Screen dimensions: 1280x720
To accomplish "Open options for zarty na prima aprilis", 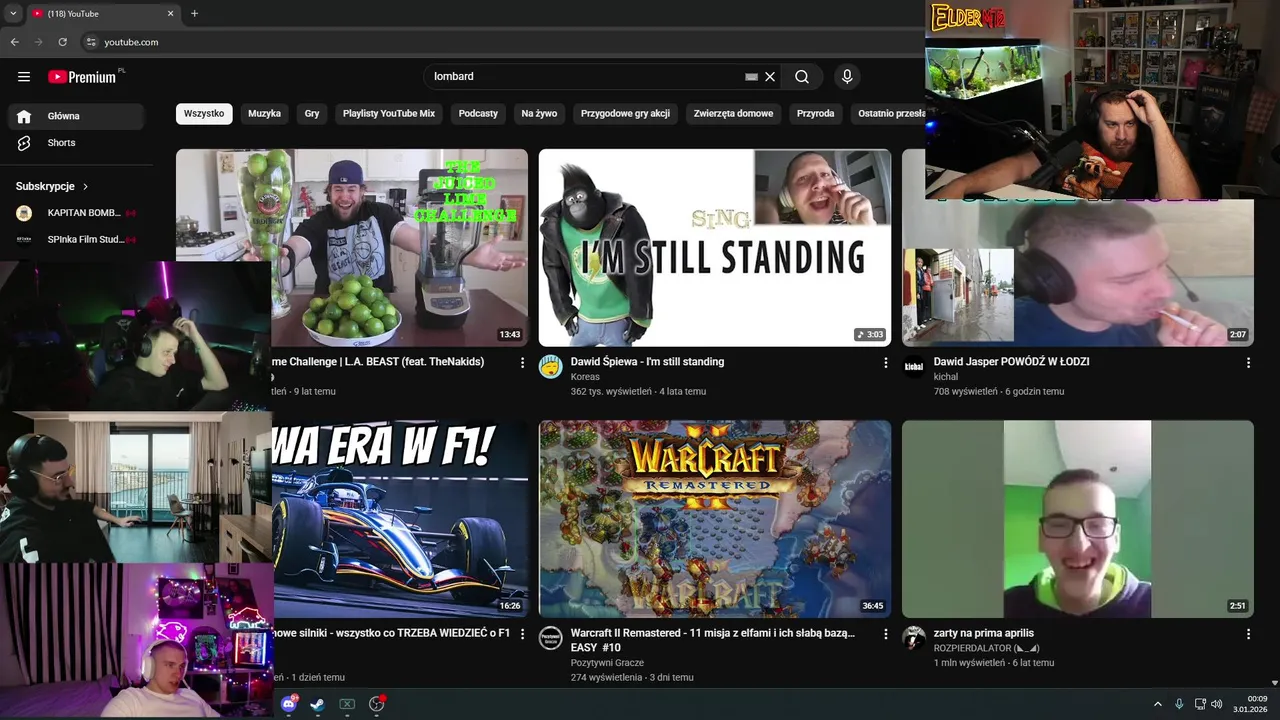I will pos(1248,634).
